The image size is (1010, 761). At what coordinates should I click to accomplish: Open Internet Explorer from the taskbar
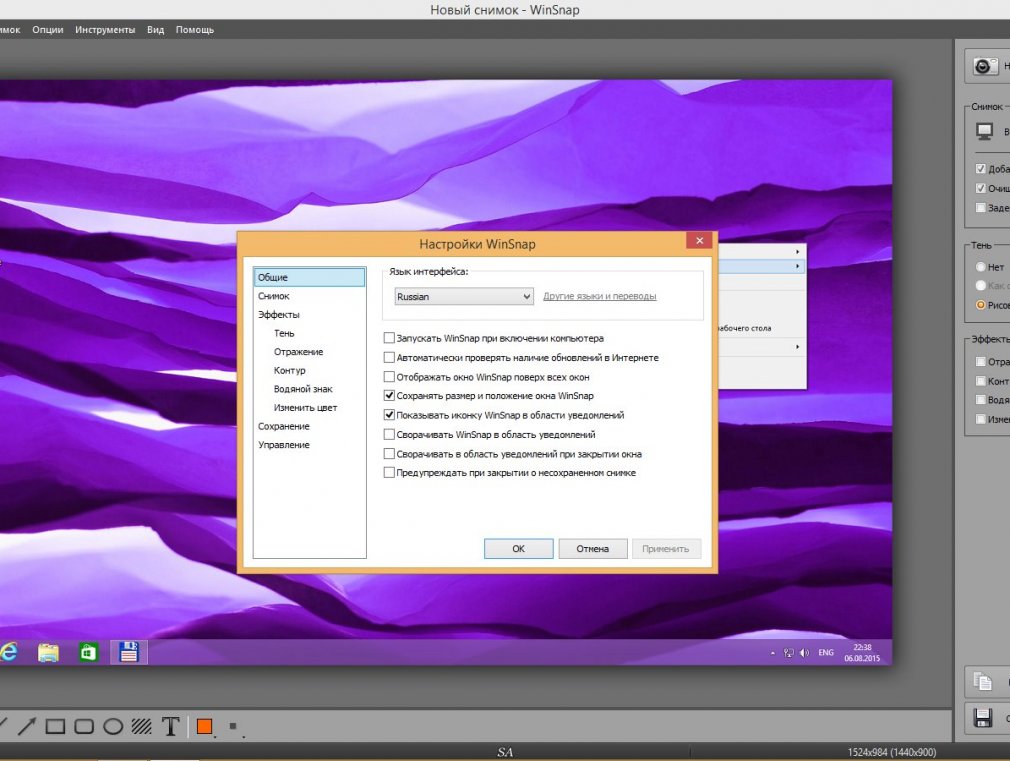pyautogui.click(x=8, y=652)
